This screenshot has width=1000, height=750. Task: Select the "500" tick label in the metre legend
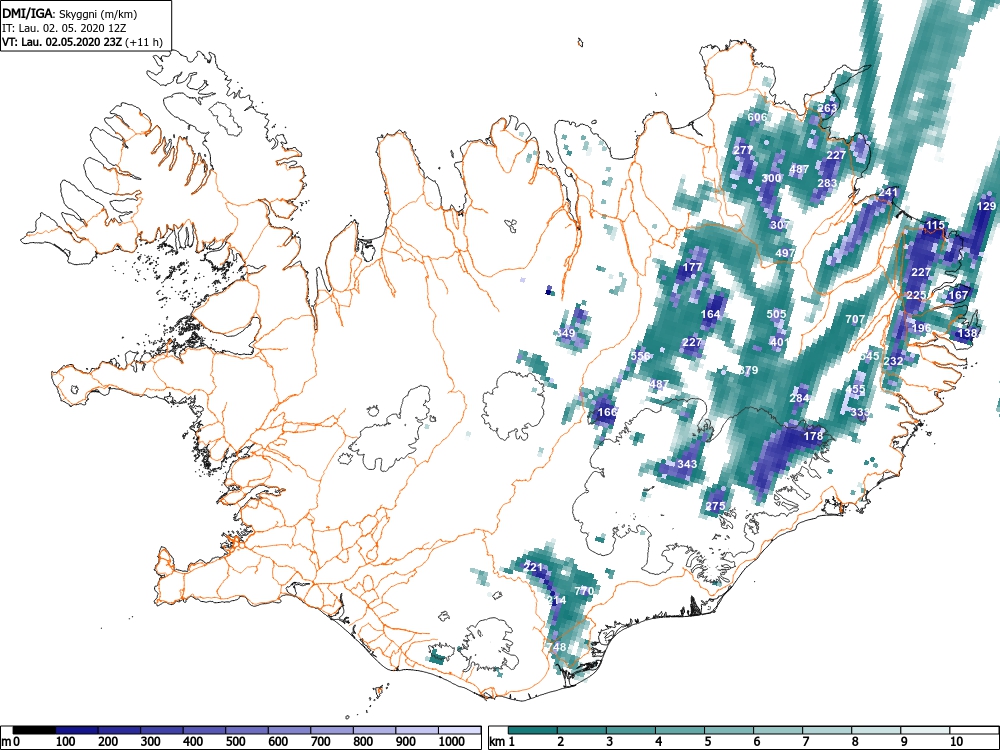[x=235, y=742]
